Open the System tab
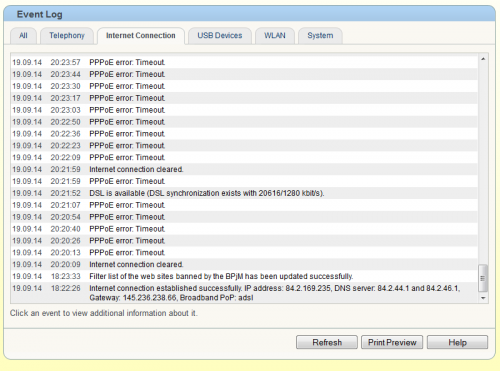The height and width of the screenshot is (371, 500). pyautogui.click(x=320, y=36)
